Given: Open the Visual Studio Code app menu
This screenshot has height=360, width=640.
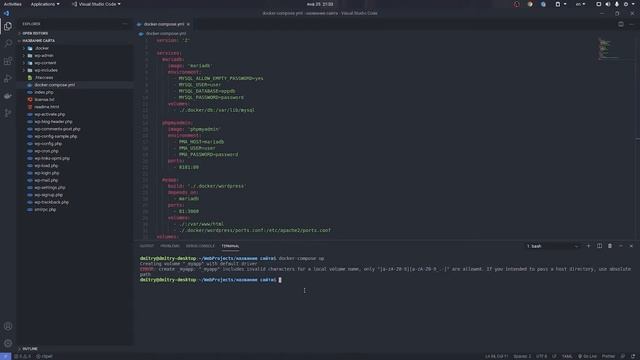Looking at the screenshot, I should tap(97, 4).
